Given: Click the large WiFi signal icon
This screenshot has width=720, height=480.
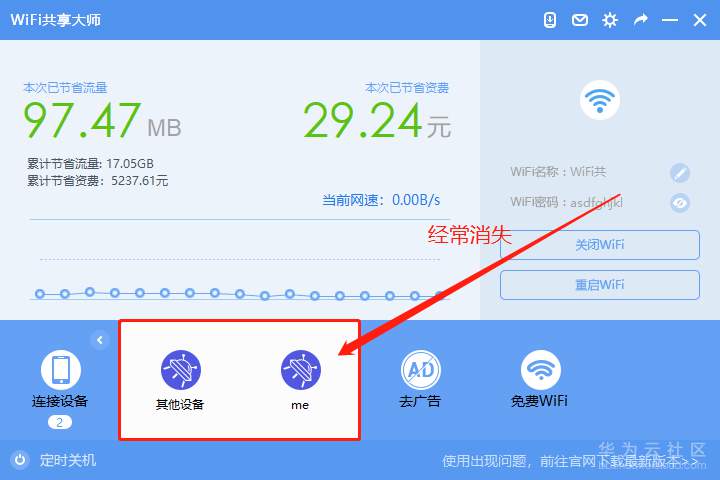Looking at the screenshot, I should (x=599, y=100).
